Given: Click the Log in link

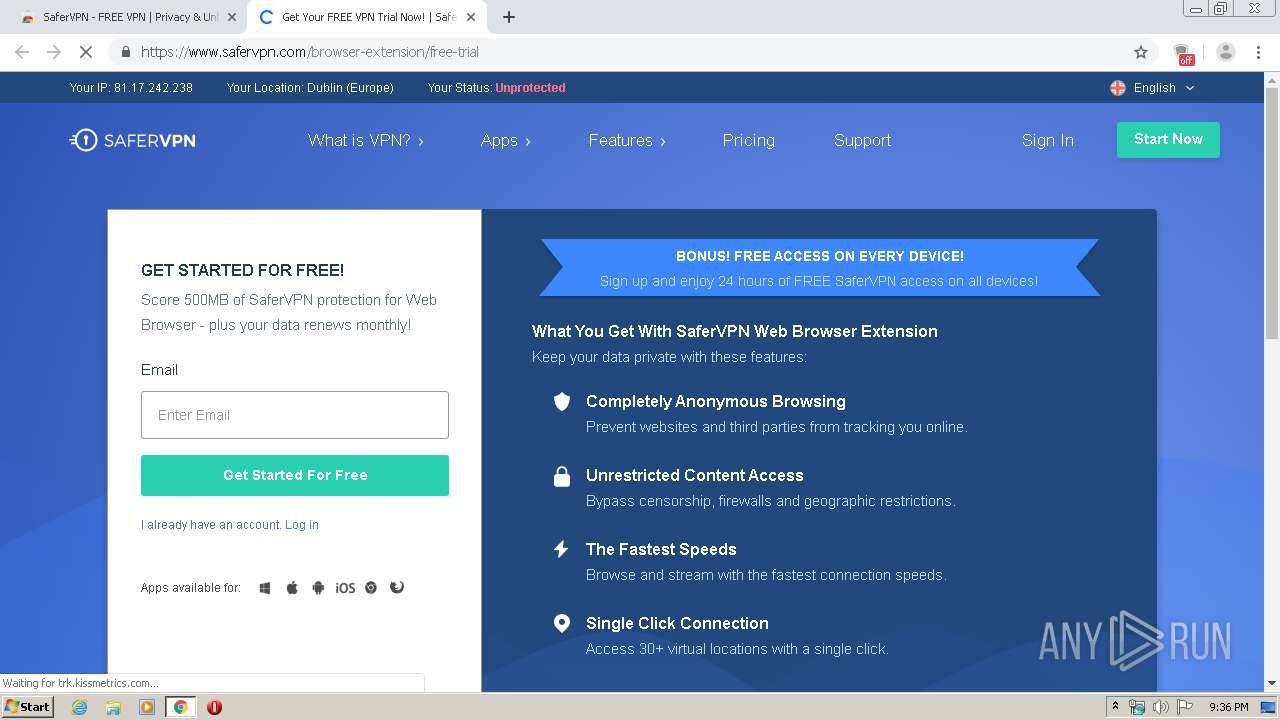Looking at the screenshot, I should point(302,525).
